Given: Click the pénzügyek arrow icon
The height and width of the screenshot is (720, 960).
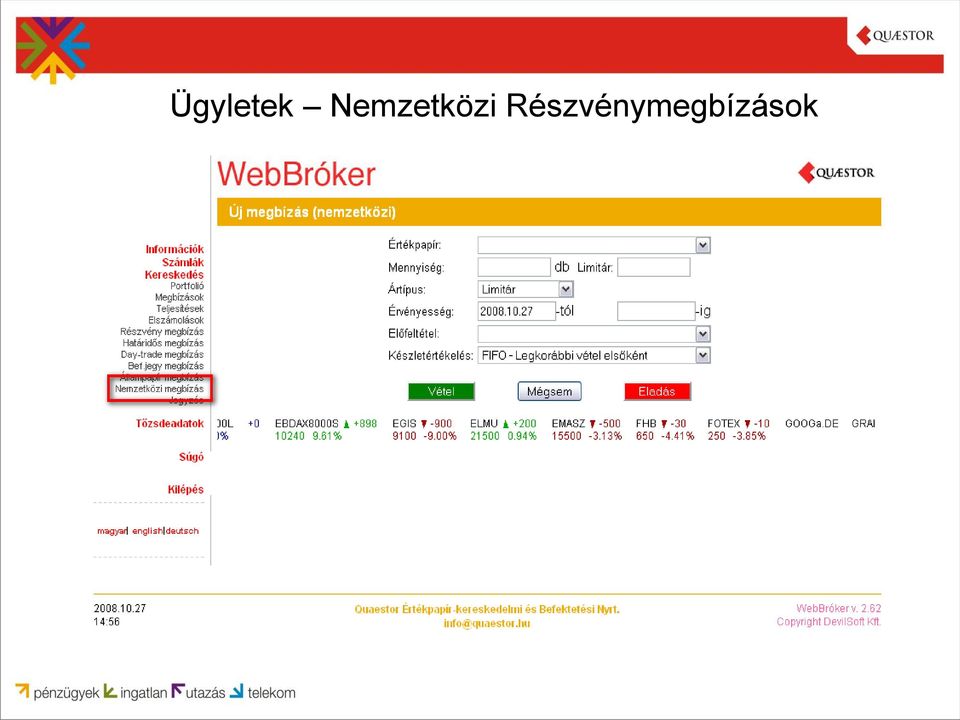Looking at the screenshot, I should pos(23,690).
